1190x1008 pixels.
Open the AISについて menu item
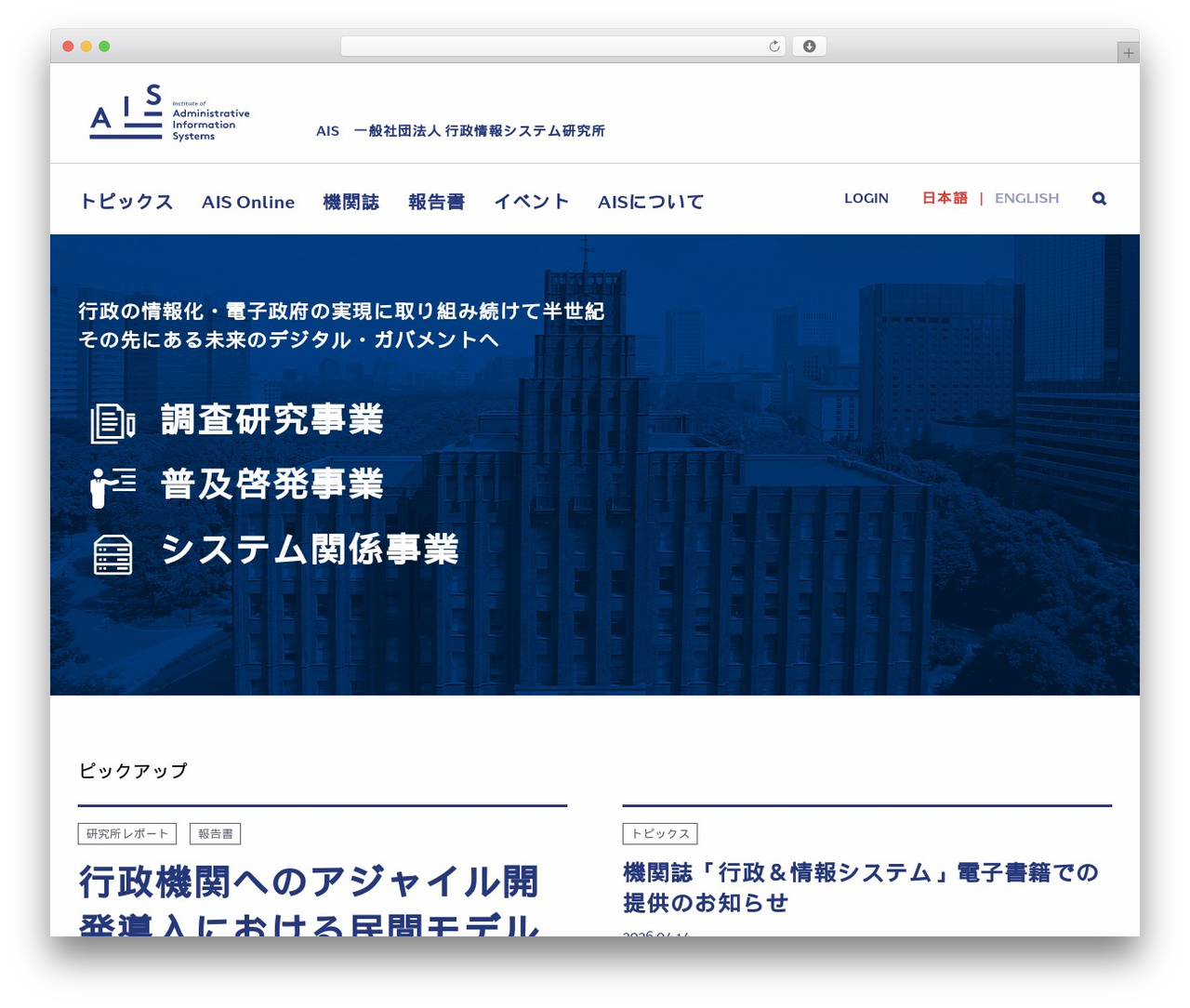[651, 202]
